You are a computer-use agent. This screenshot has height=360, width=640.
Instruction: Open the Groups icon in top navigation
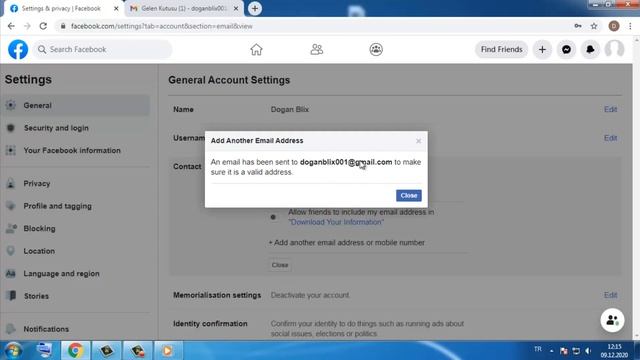376,49
